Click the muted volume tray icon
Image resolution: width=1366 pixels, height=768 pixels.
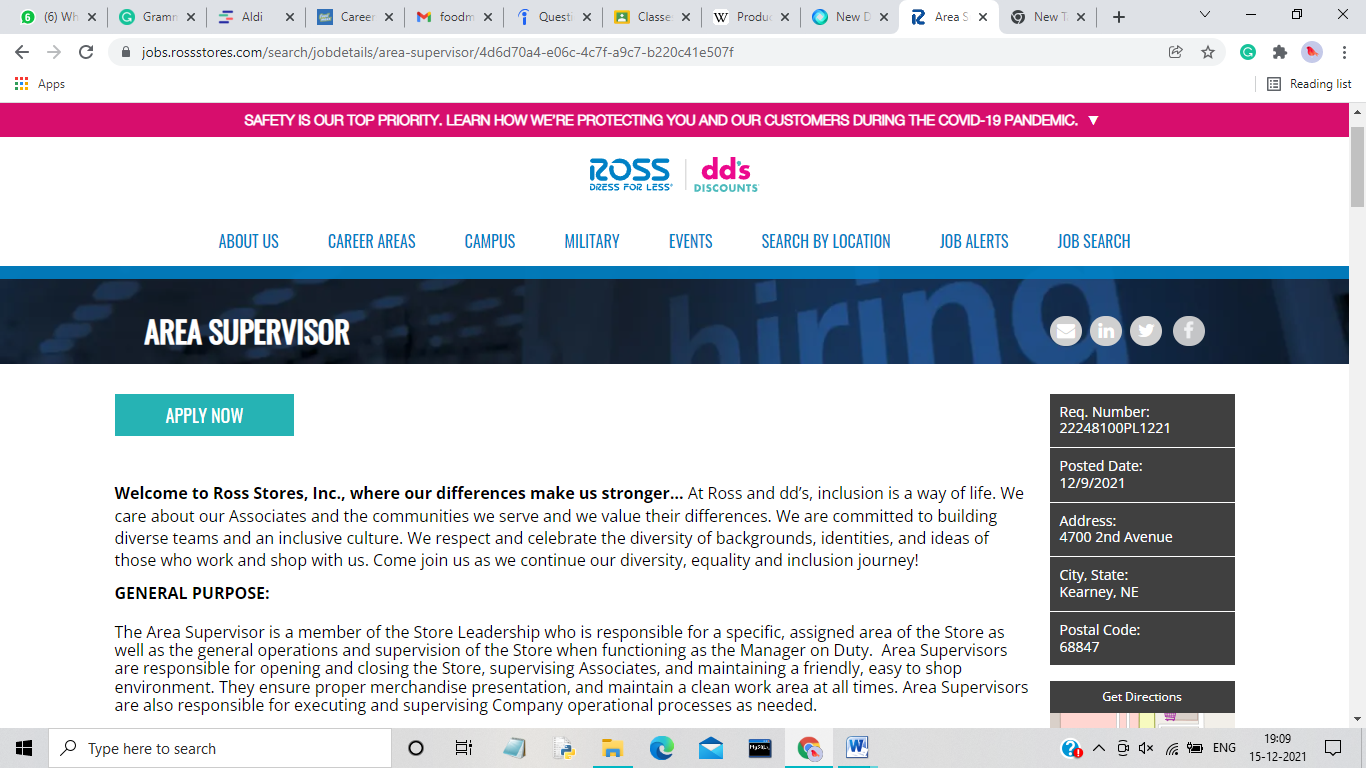(x=1146, y=748)
